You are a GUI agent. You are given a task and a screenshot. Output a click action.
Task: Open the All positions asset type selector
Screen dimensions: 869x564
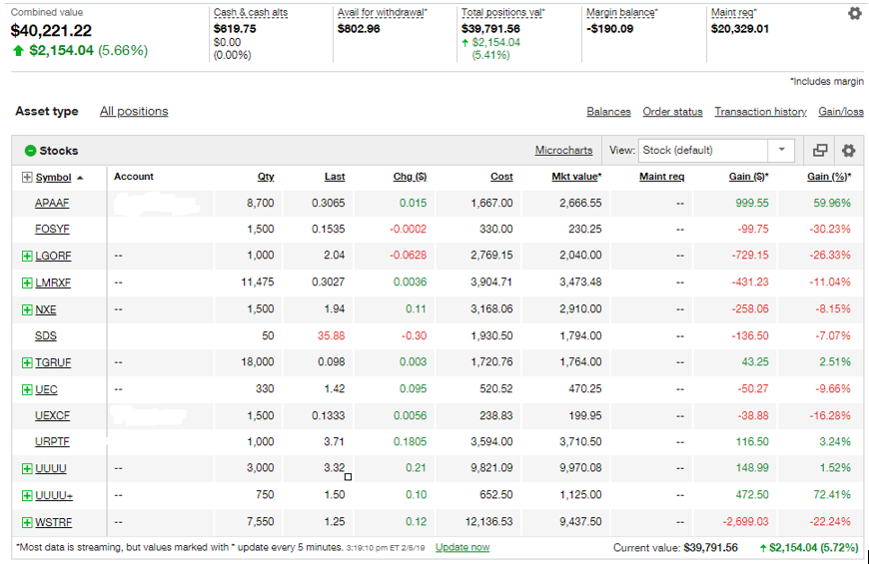(x=134, y=112)
